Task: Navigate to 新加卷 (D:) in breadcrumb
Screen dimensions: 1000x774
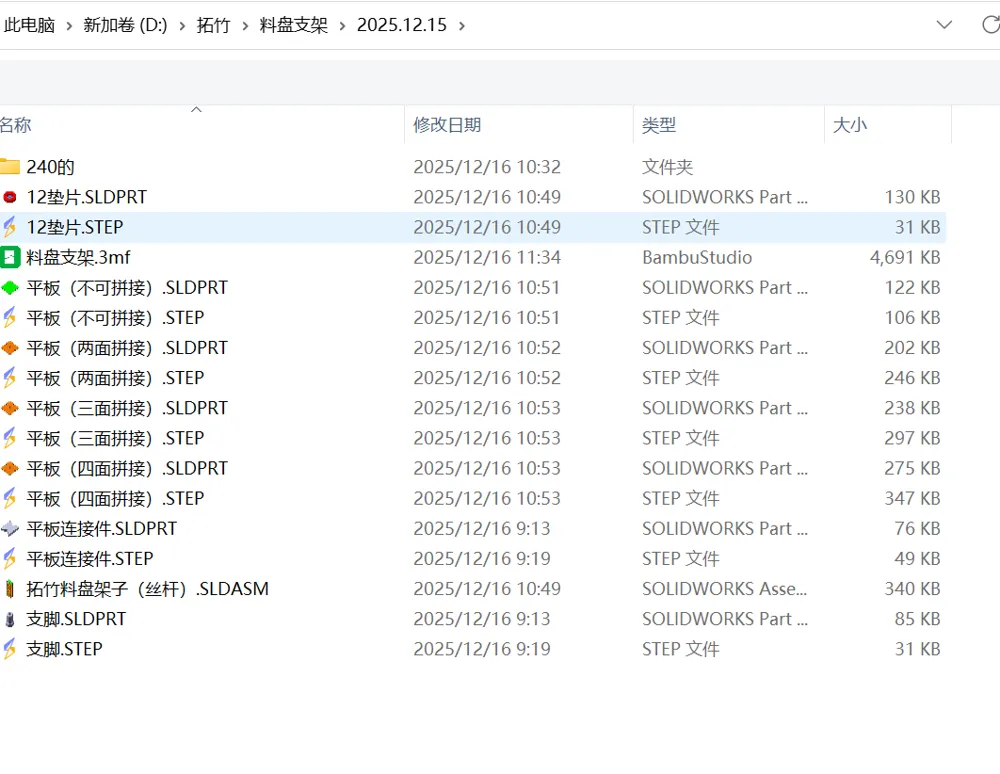Action: [125, 25]
